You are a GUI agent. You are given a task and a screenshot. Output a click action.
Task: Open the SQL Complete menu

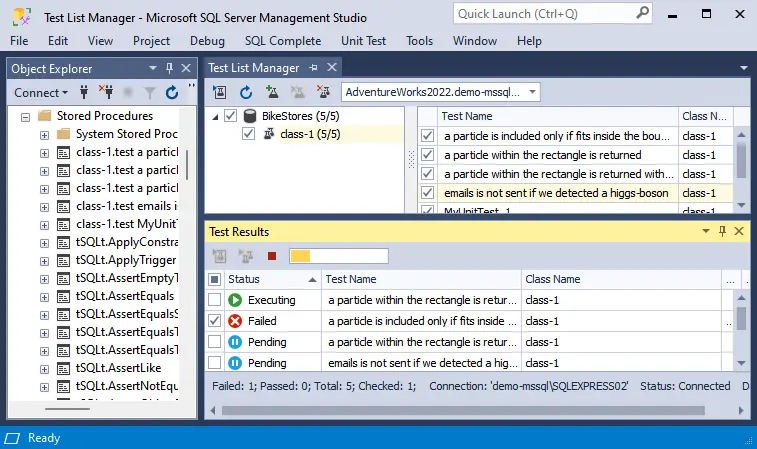click(283, 41)
